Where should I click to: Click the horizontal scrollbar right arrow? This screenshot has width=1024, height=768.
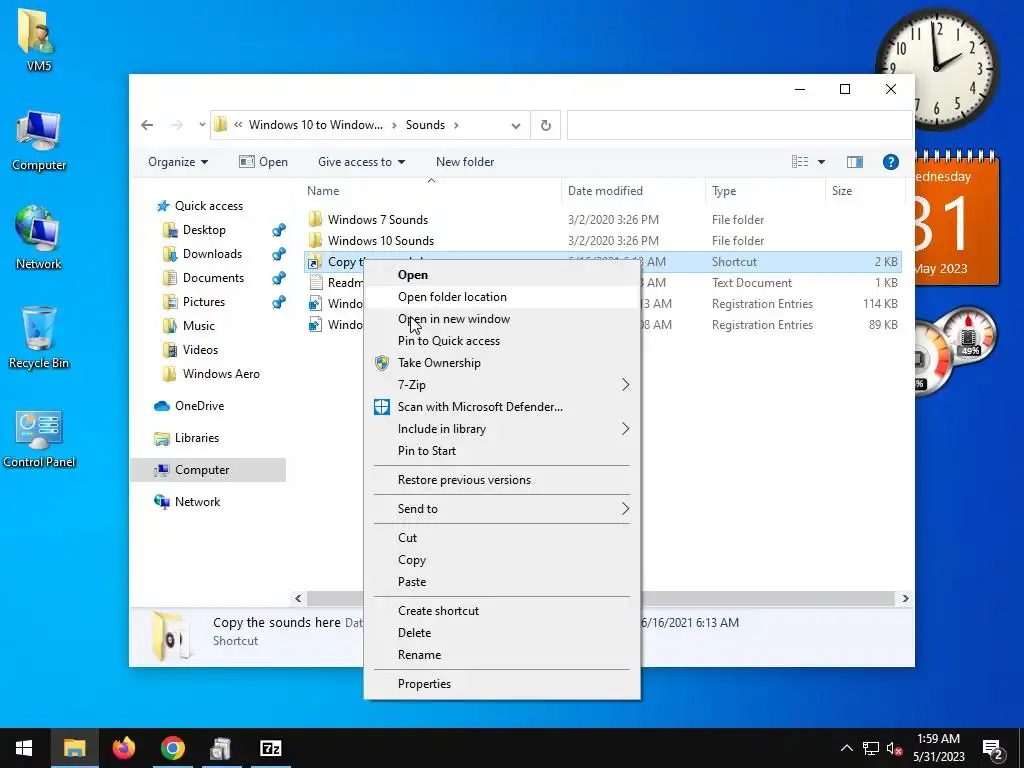click(x=905, y=598)
